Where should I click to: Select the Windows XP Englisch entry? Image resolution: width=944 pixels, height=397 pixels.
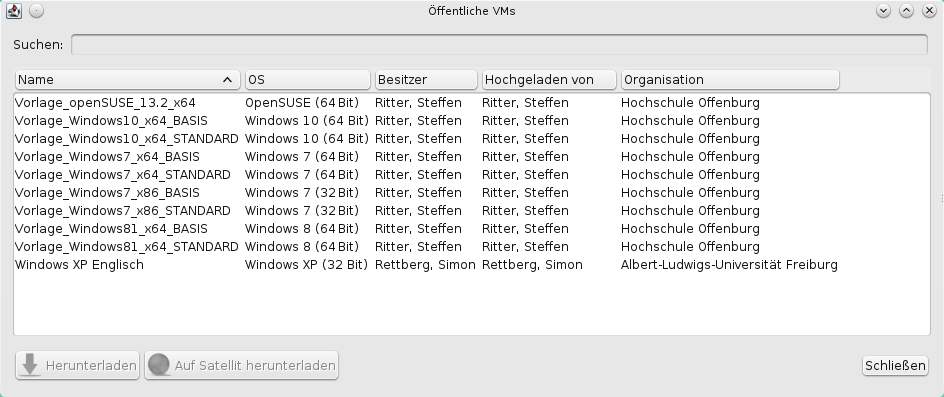(x=472, y=265)
